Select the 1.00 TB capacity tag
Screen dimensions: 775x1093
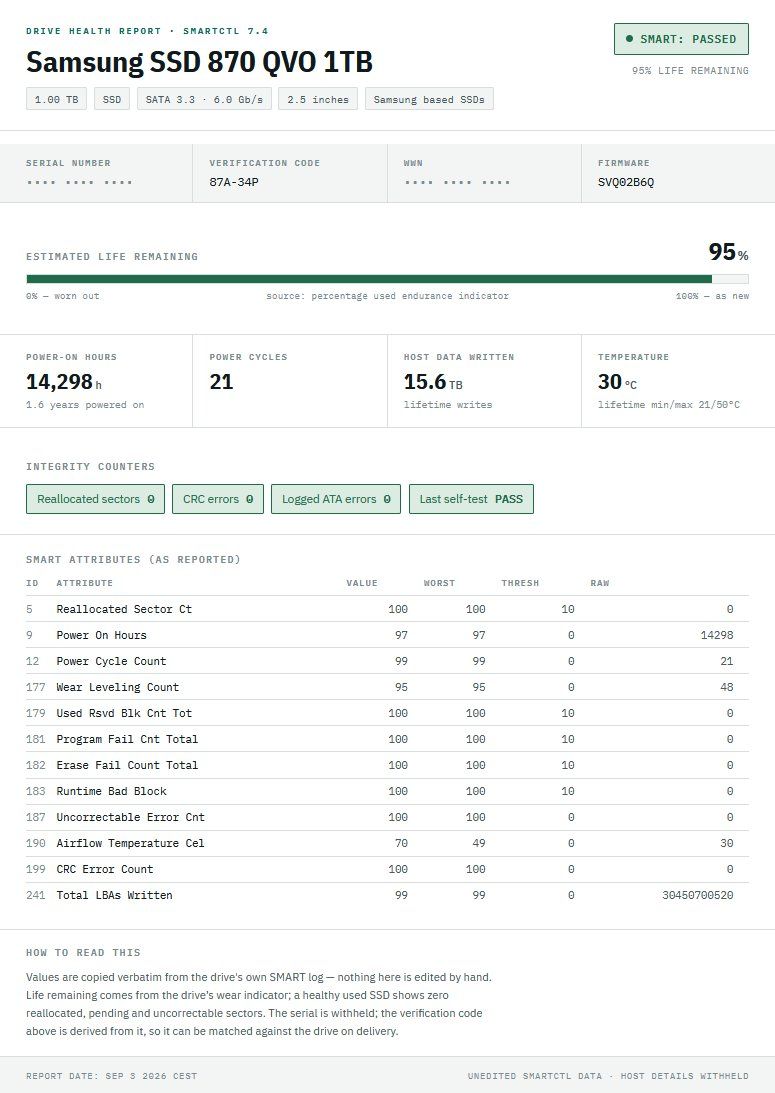tap(56, 99)
